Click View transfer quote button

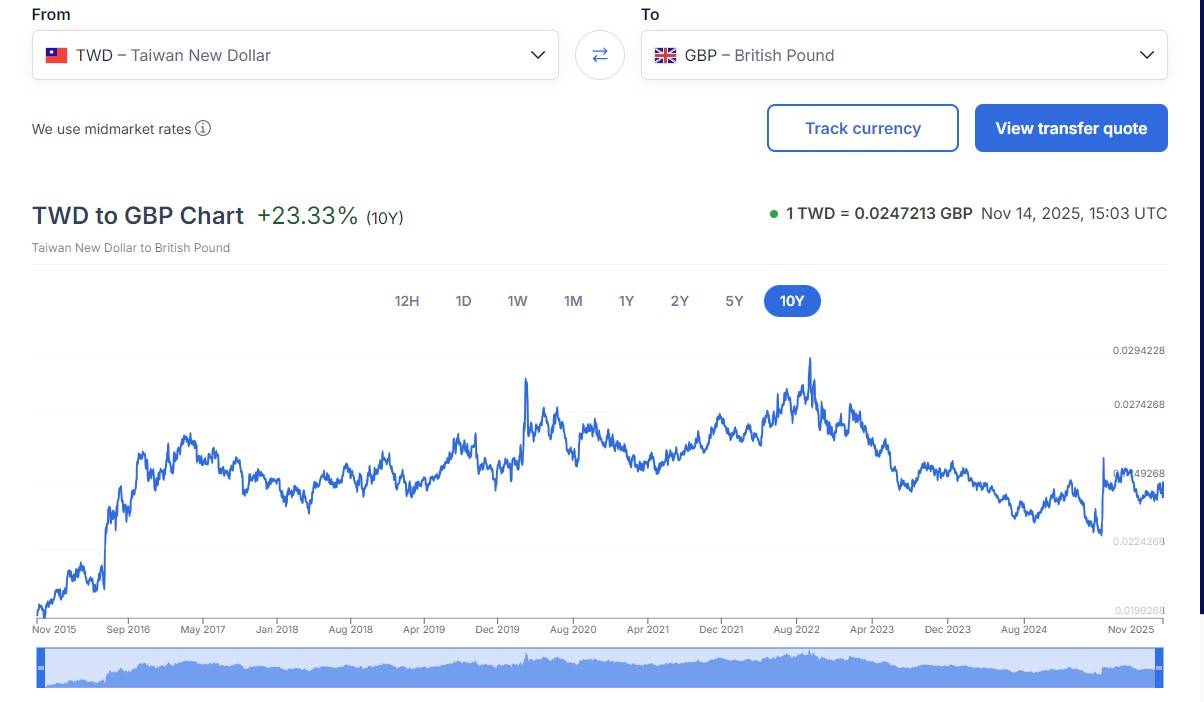(x=1071, y=128)
